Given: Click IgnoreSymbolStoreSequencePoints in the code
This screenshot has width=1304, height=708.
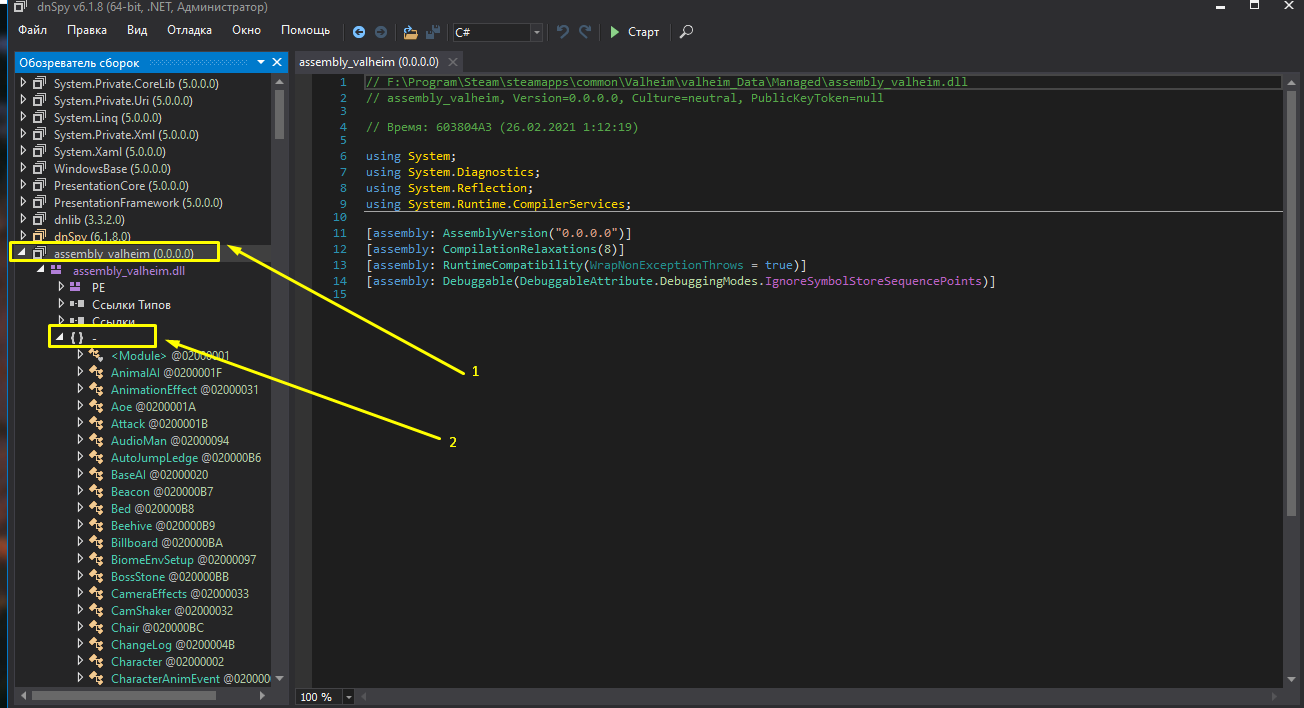Looking at the screenshot, I should [x=874, y=282].
